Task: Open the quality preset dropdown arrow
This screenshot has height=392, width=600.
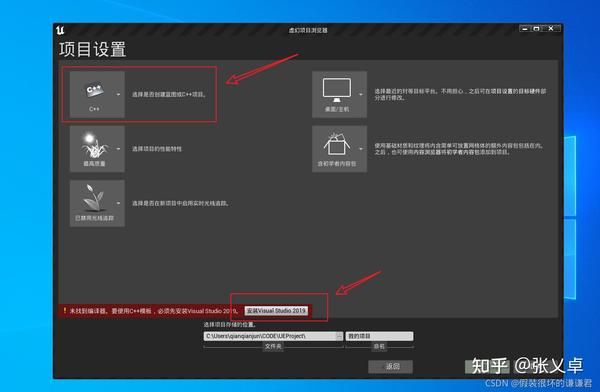Action: click(118, 149)
